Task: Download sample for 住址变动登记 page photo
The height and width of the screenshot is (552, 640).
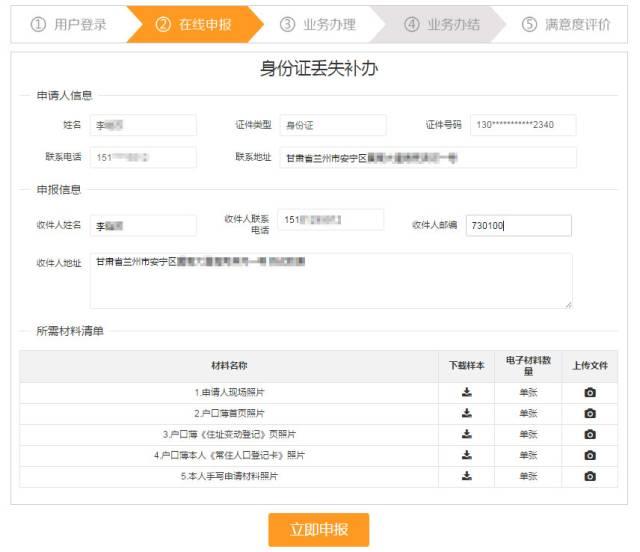Action: tap(466, 434)
